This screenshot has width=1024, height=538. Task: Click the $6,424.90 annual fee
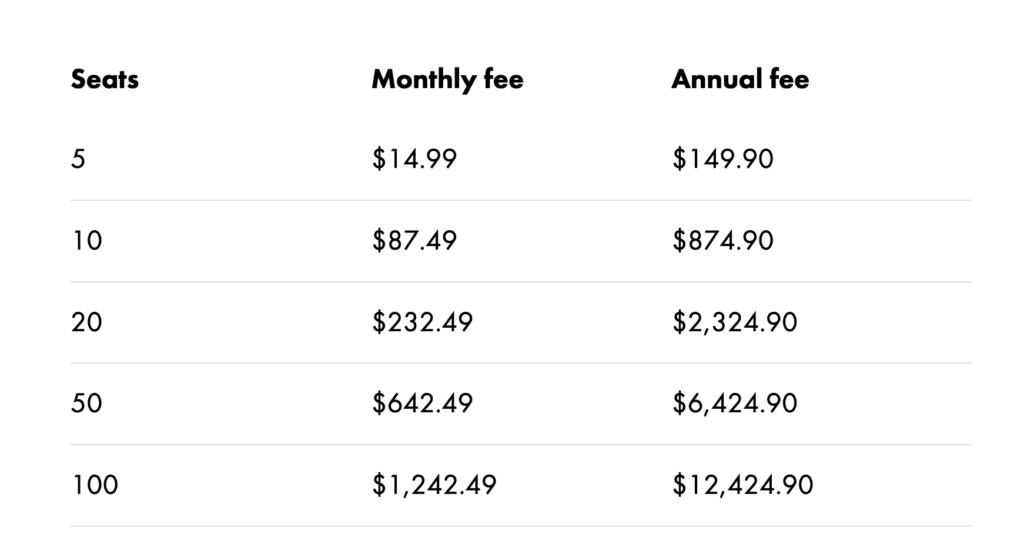[734, 404]
